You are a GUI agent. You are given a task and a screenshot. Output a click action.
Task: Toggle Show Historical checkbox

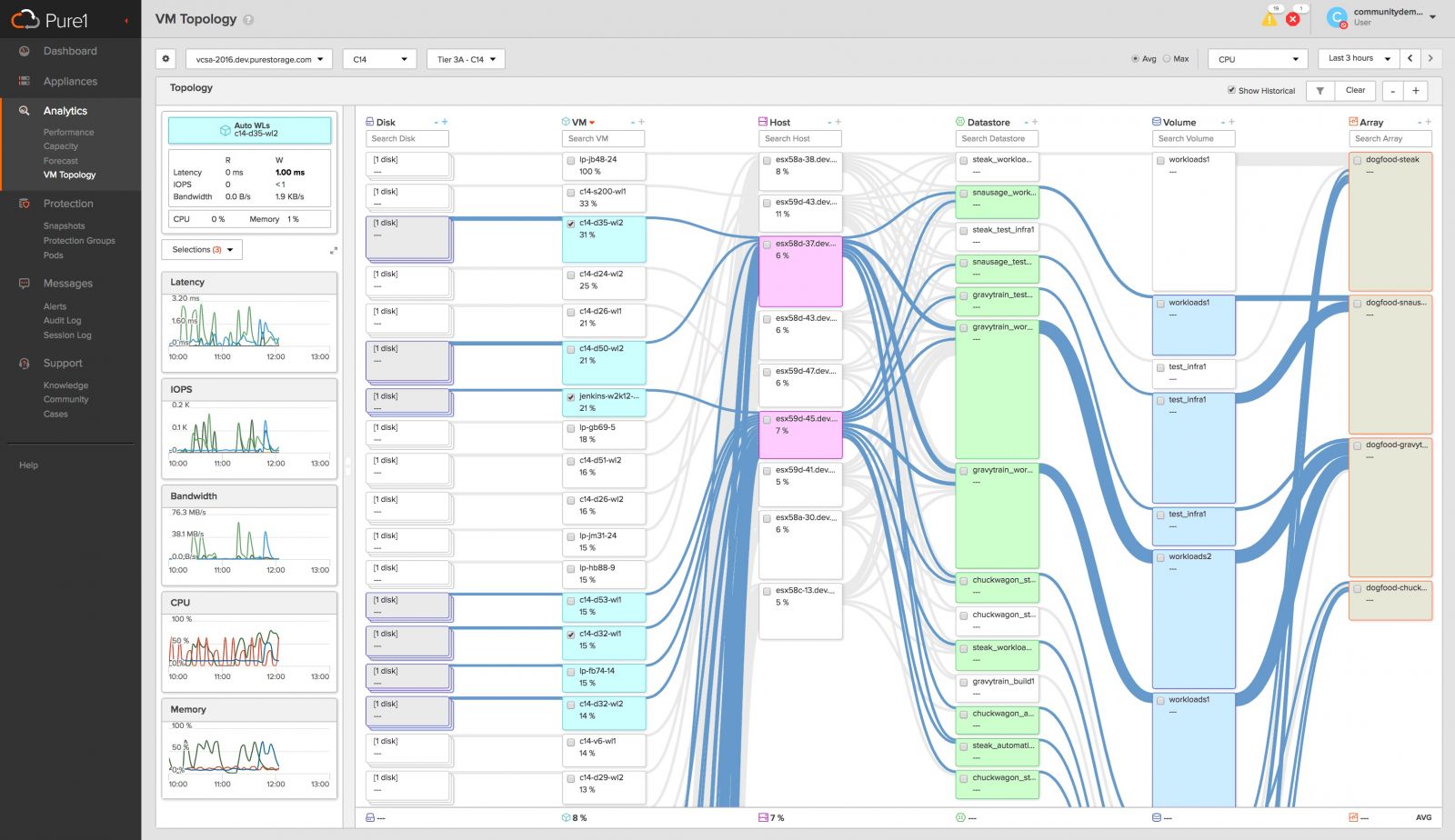[1231, 90]
